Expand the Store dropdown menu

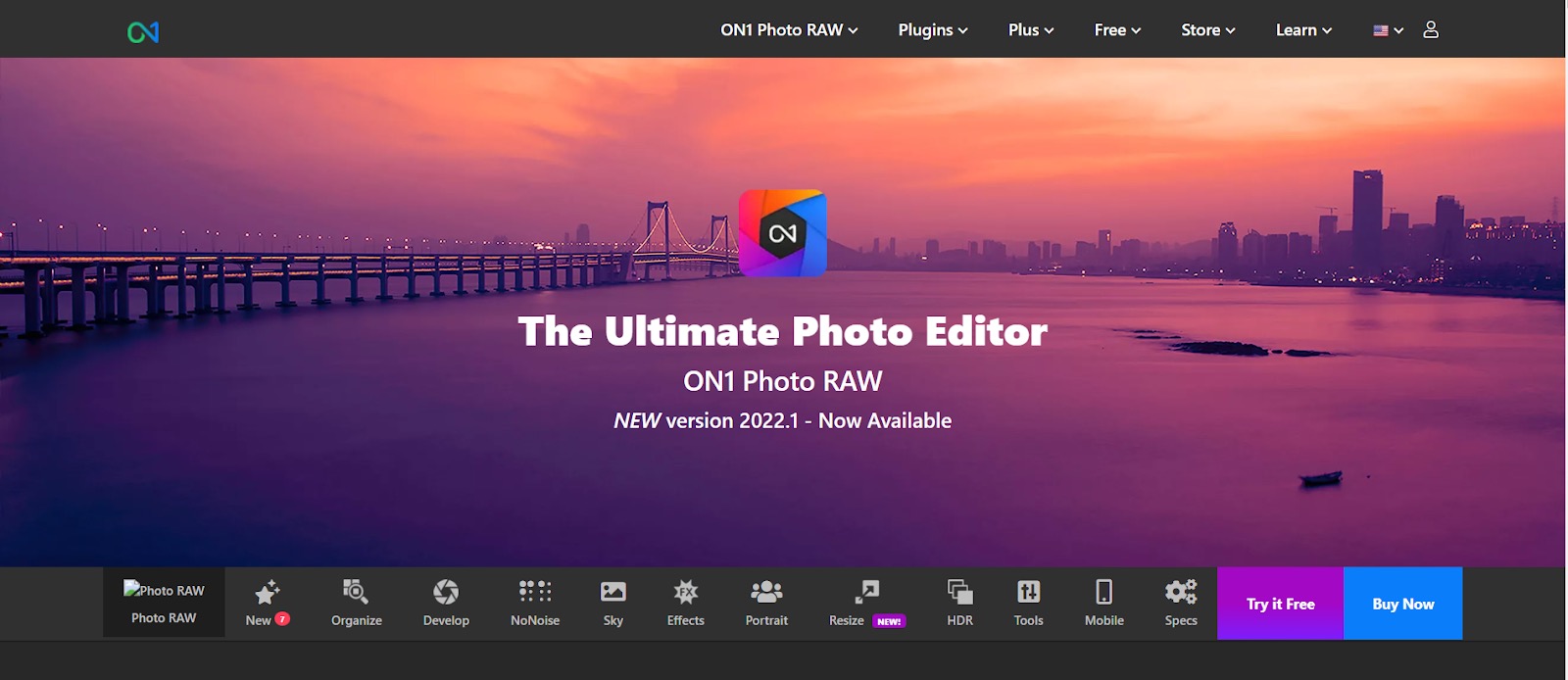point(1208,30)
